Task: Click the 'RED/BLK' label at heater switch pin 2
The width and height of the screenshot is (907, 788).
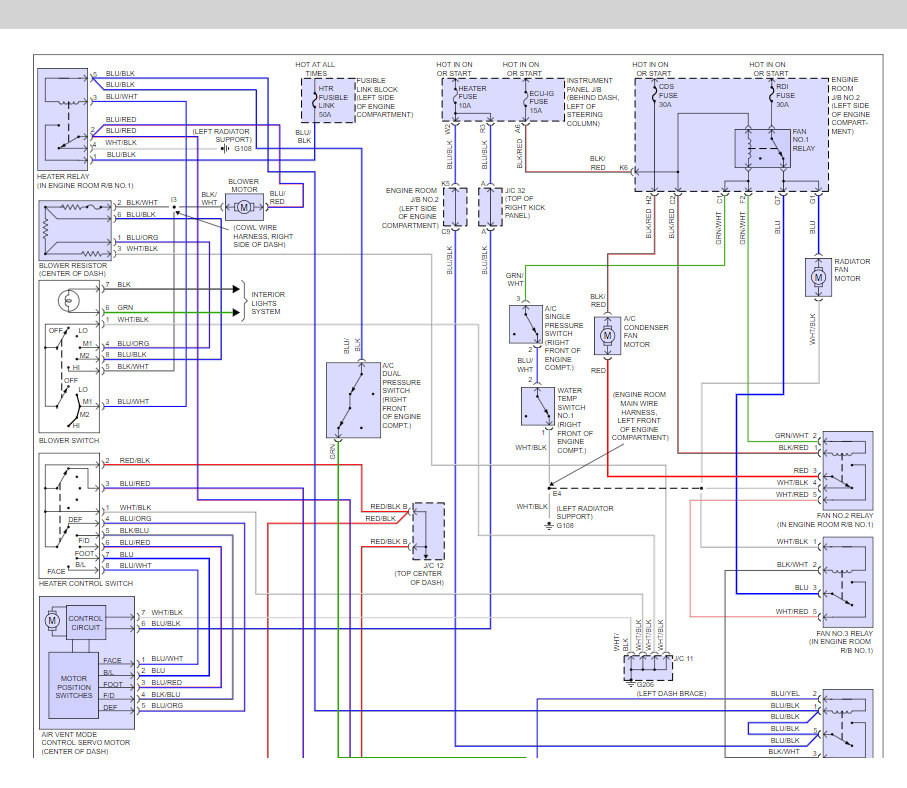Action: point(135,461)
